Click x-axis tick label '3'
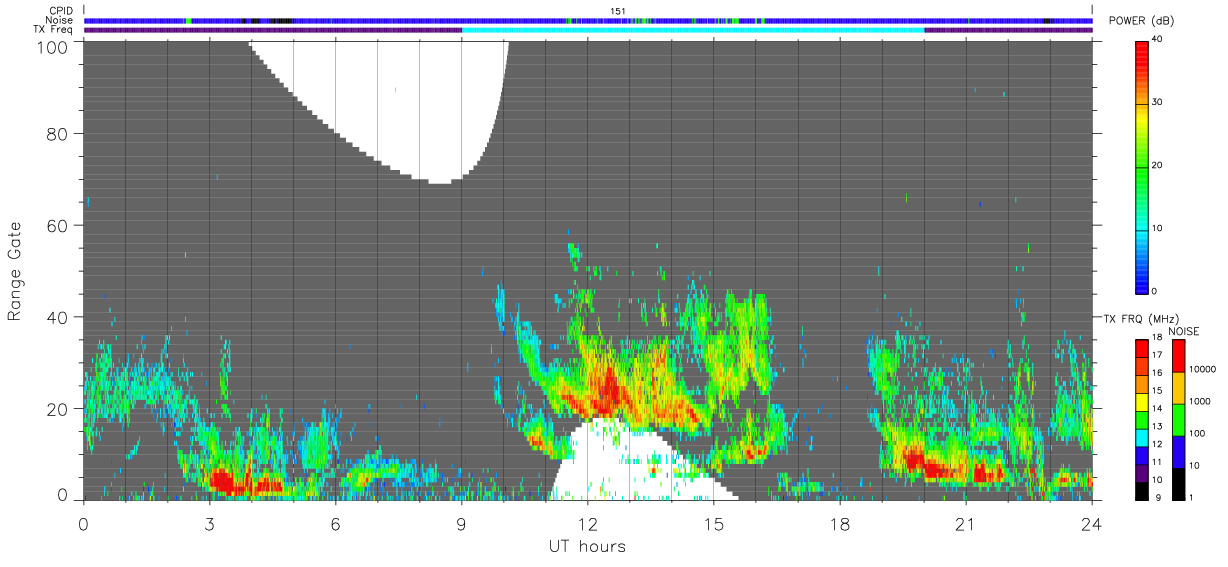This screenshot has height=567, width=1228. click(209, 524)
